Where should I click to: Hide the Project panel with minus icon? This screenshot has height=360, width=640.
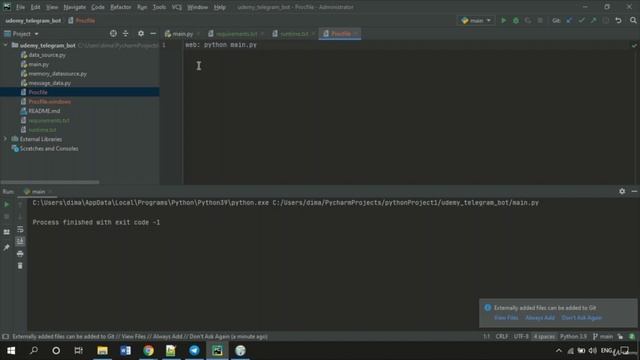click(x=153, y=33)
